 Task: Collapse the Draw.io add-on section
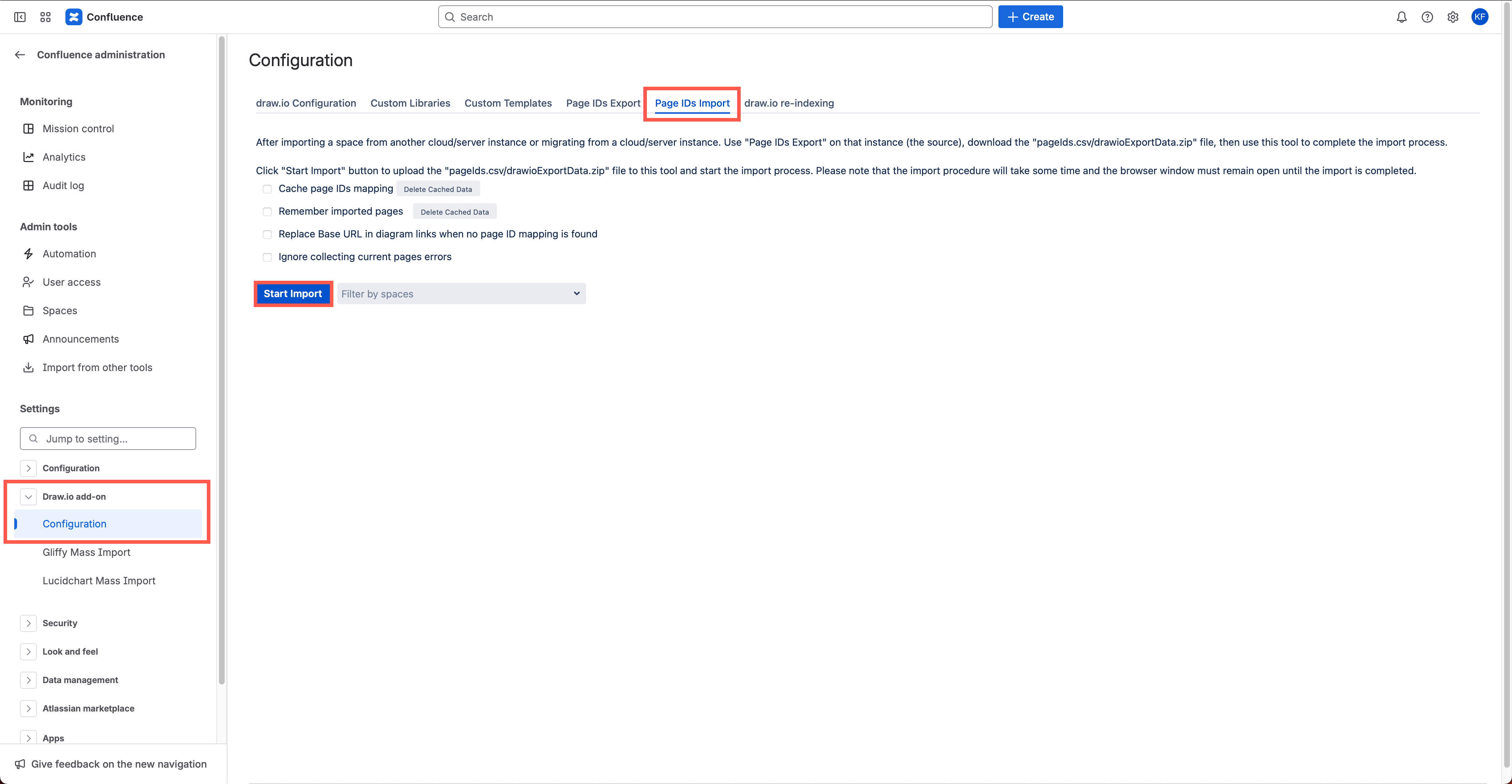point(28,496)
